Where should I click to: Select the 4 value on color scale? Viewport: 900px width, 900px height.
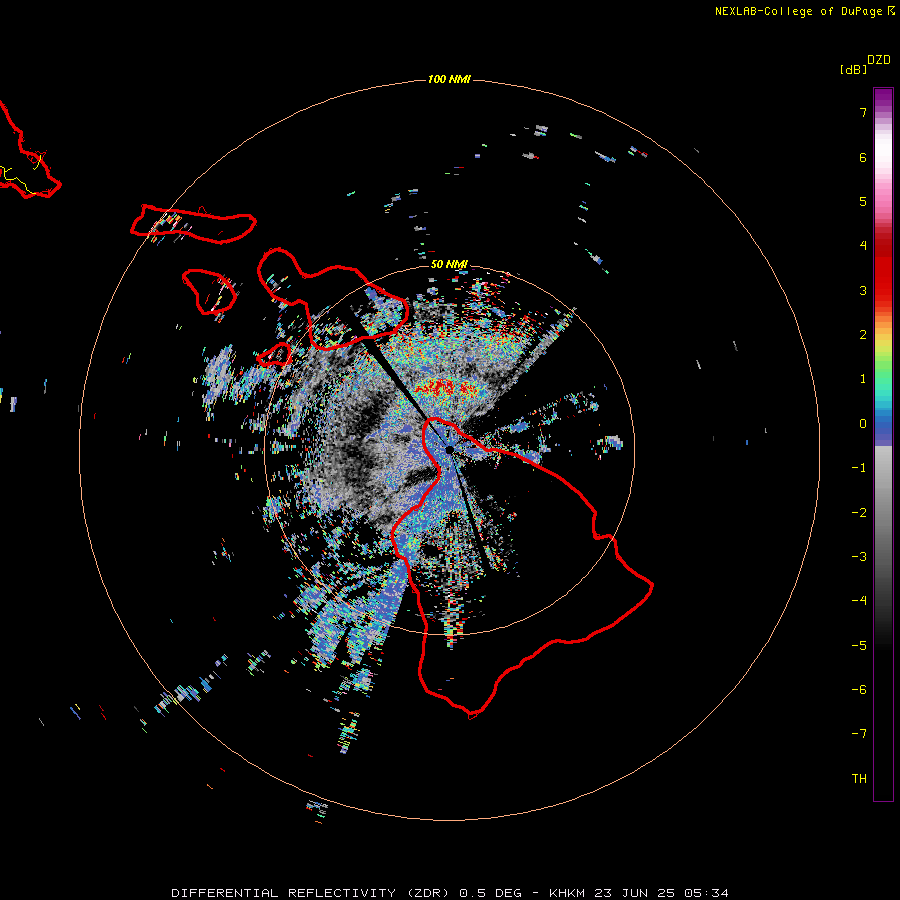coord(863,246)
